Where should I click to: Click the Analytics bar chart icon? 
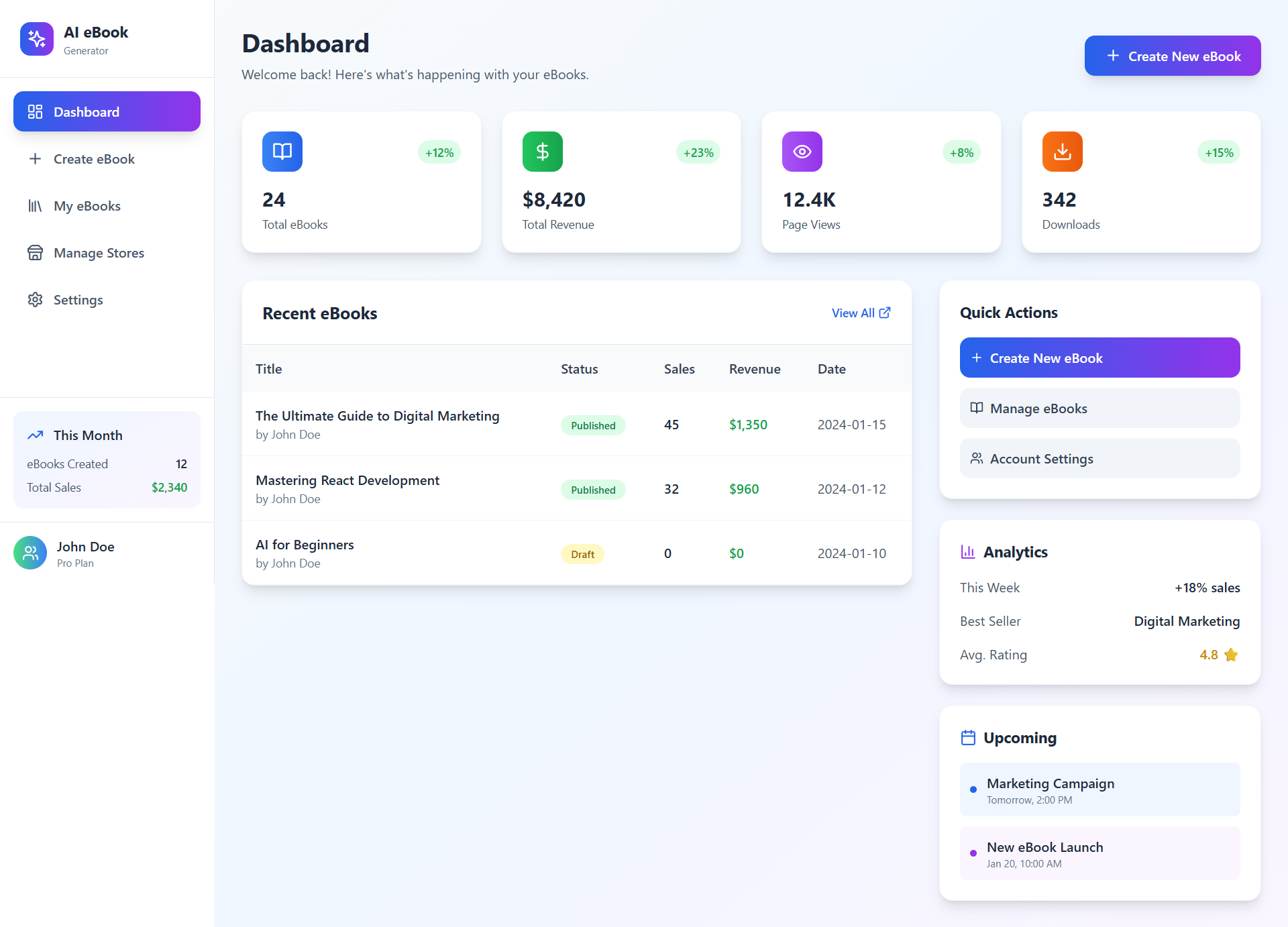coord(967,552)
